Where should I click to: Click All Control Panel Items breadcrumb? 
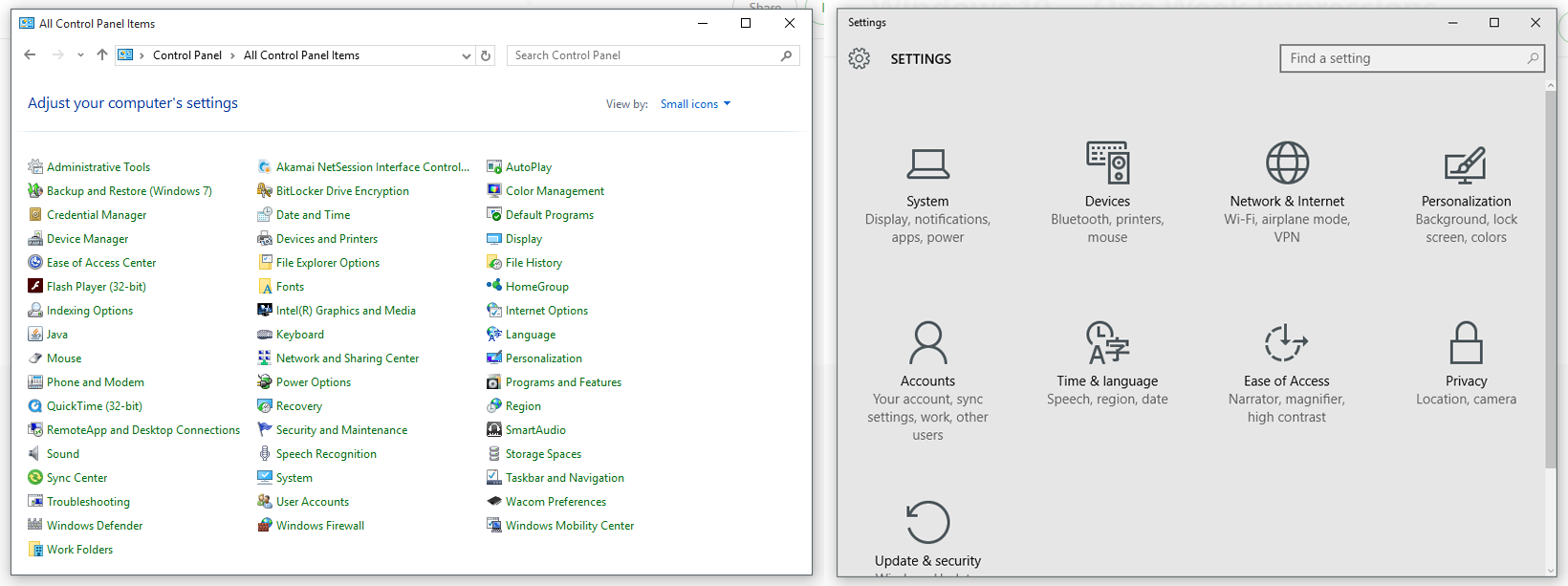pos(301,55)
